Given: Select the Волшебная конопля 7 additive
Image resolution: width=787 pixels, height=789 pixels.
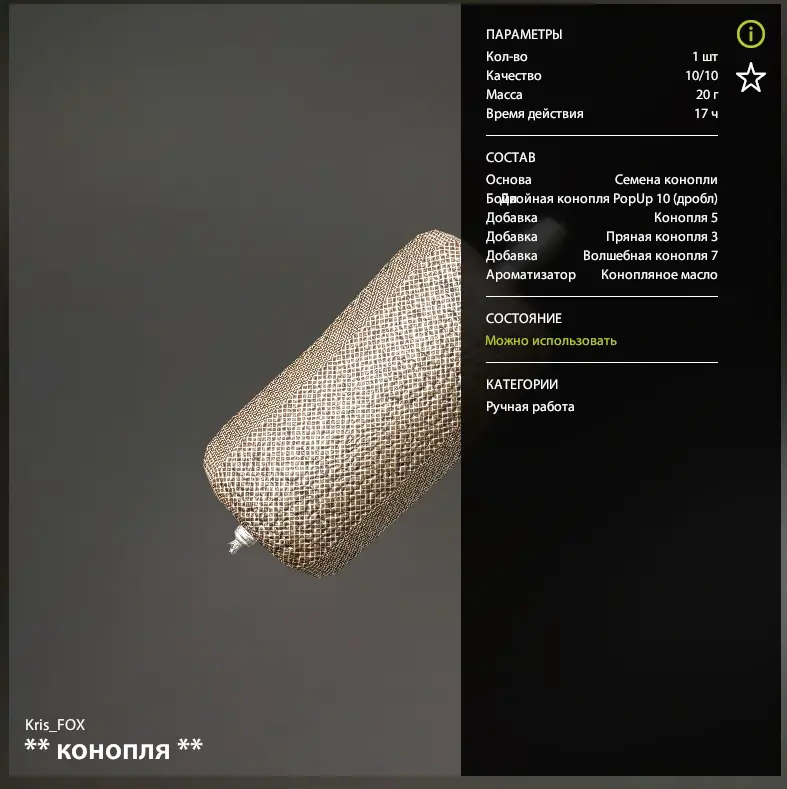Looking at the screenshot, I should tap(650, 256).
